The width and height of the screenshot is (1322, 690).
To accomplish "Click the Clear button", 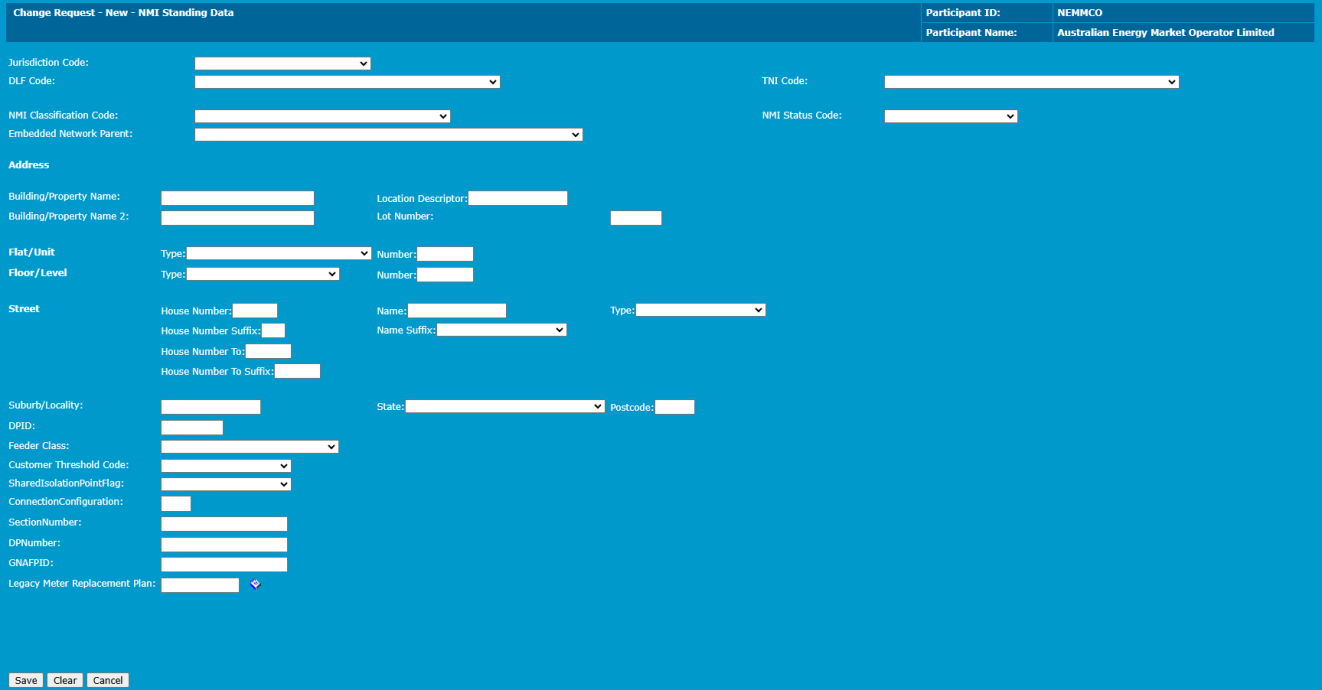I will (x=65, y=680).
